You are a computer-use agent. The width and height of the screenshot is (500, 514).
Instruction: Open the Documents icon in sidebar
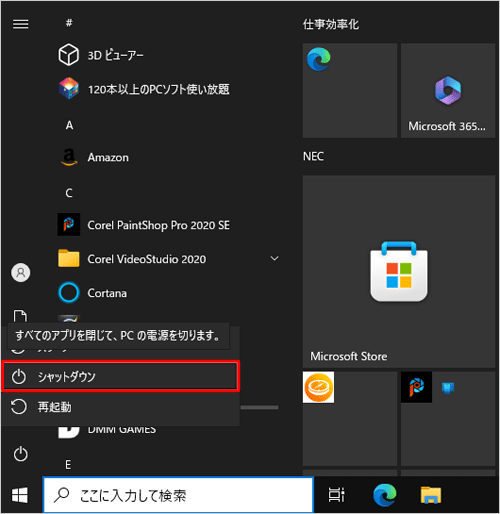(20, 316)
